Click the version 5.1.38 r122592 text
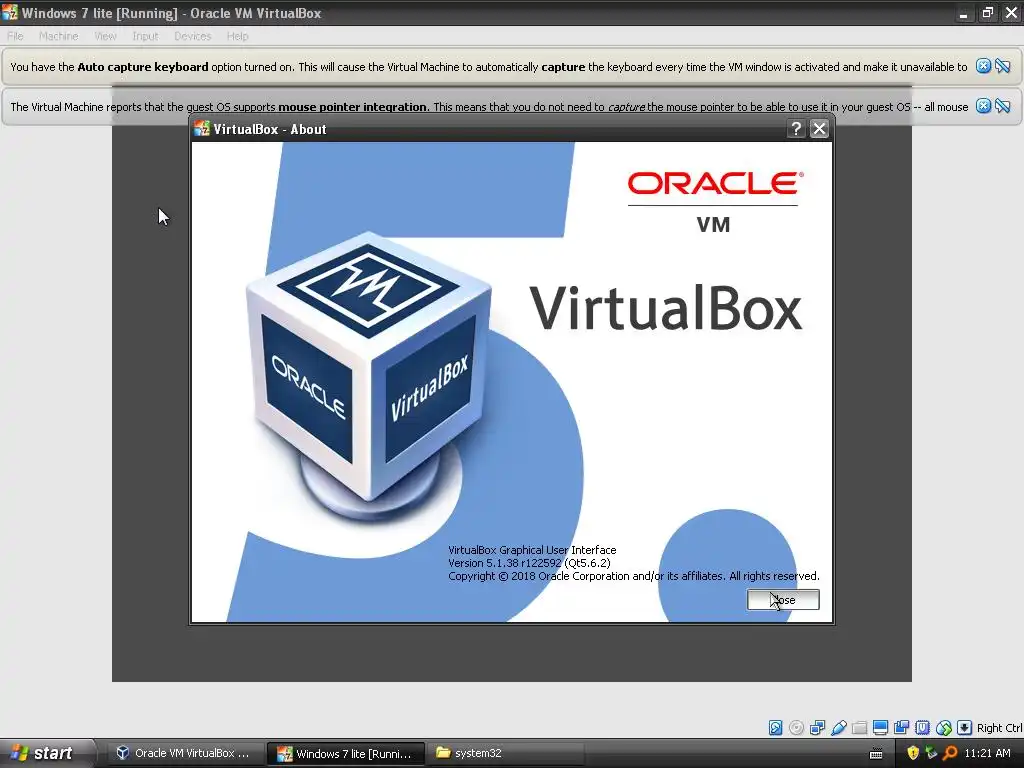Image resolution: width=1024 pixels, height=768 pixels. (529, 563)
